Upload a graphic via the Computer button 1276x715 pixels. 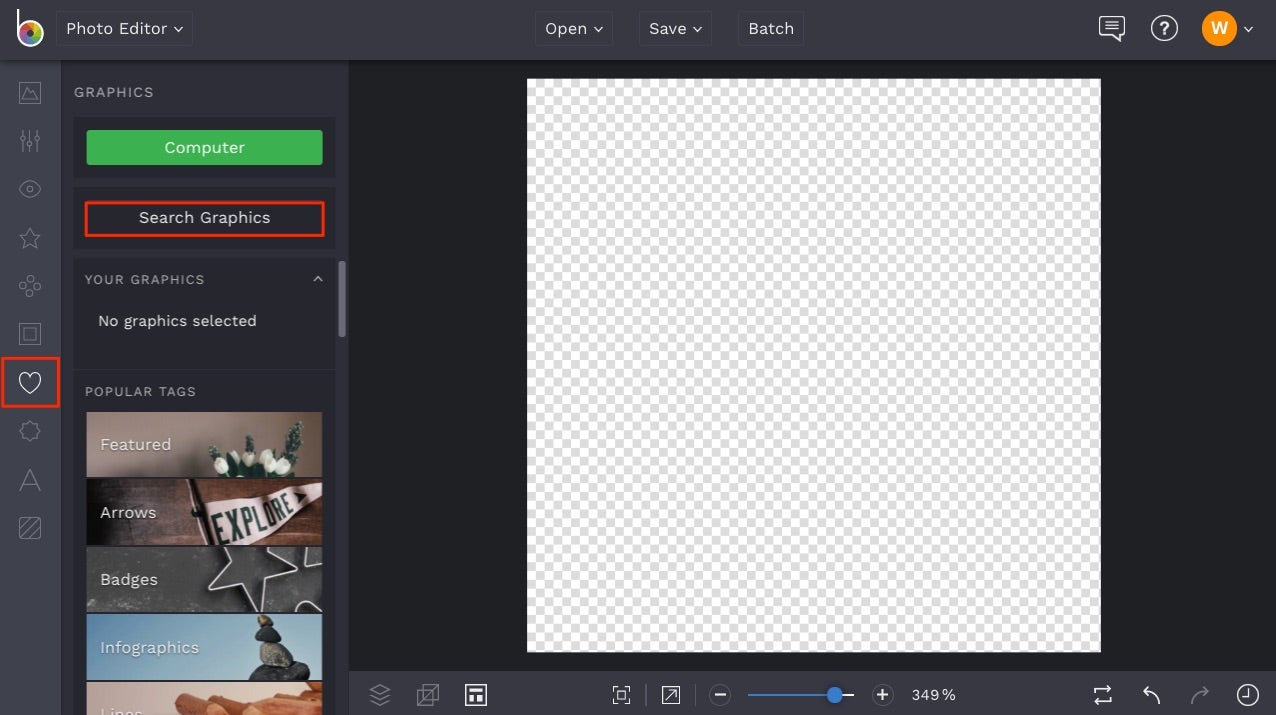[x=204, y=147]
